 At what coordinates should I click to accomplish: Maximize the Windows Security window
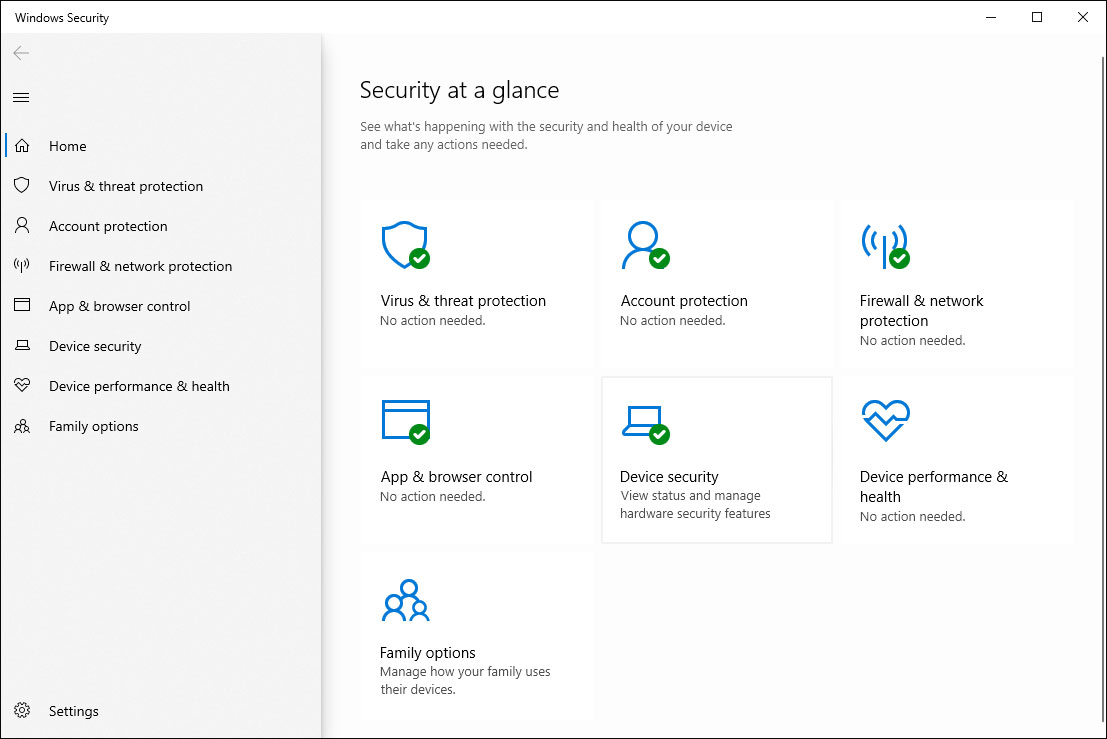click(1037, 17)
